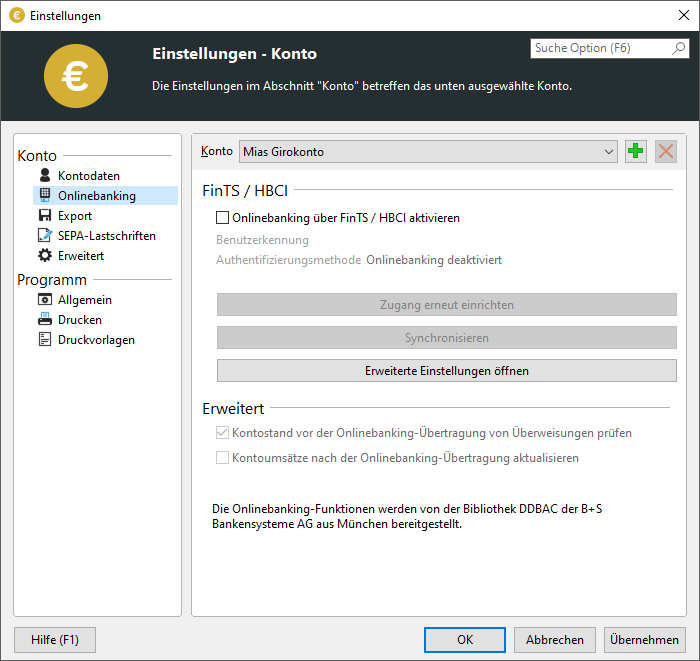The height and width of the screenshot is (661, 700).
Task: Click the magnifier icon in the search box
Action: [679, 48]
